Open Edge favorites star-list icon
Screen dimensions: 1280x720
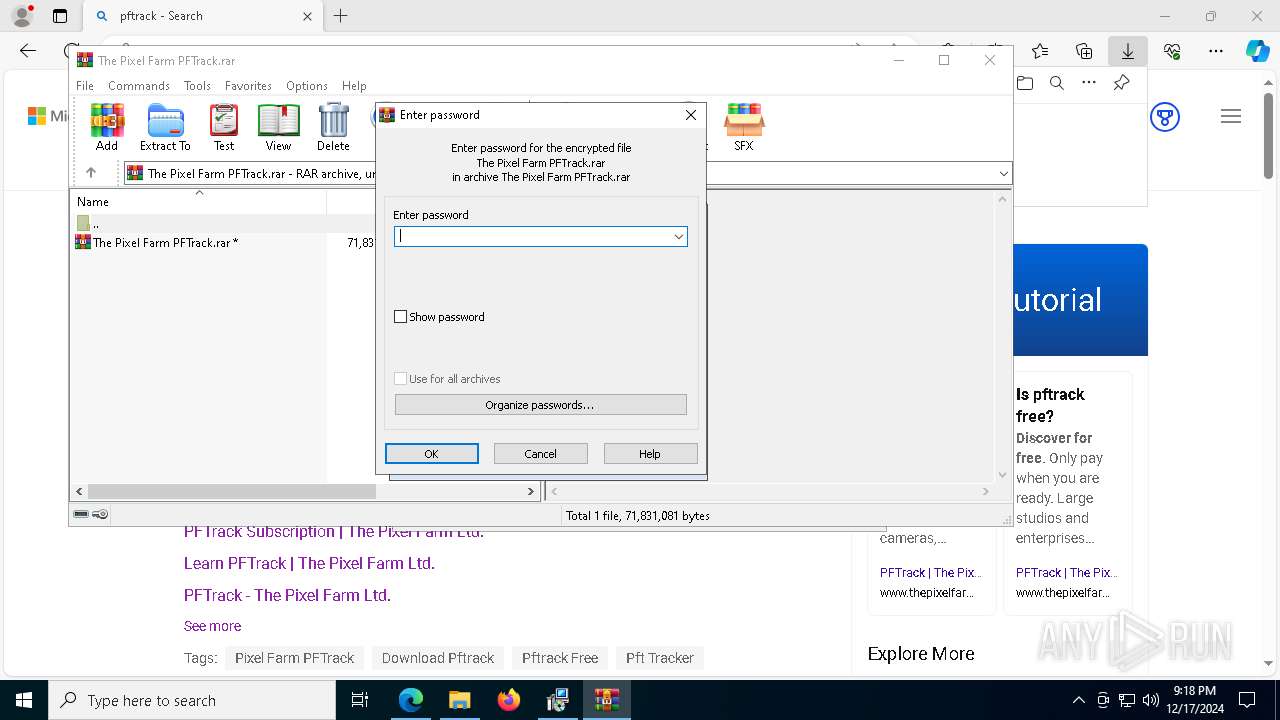coord(1040,51)
